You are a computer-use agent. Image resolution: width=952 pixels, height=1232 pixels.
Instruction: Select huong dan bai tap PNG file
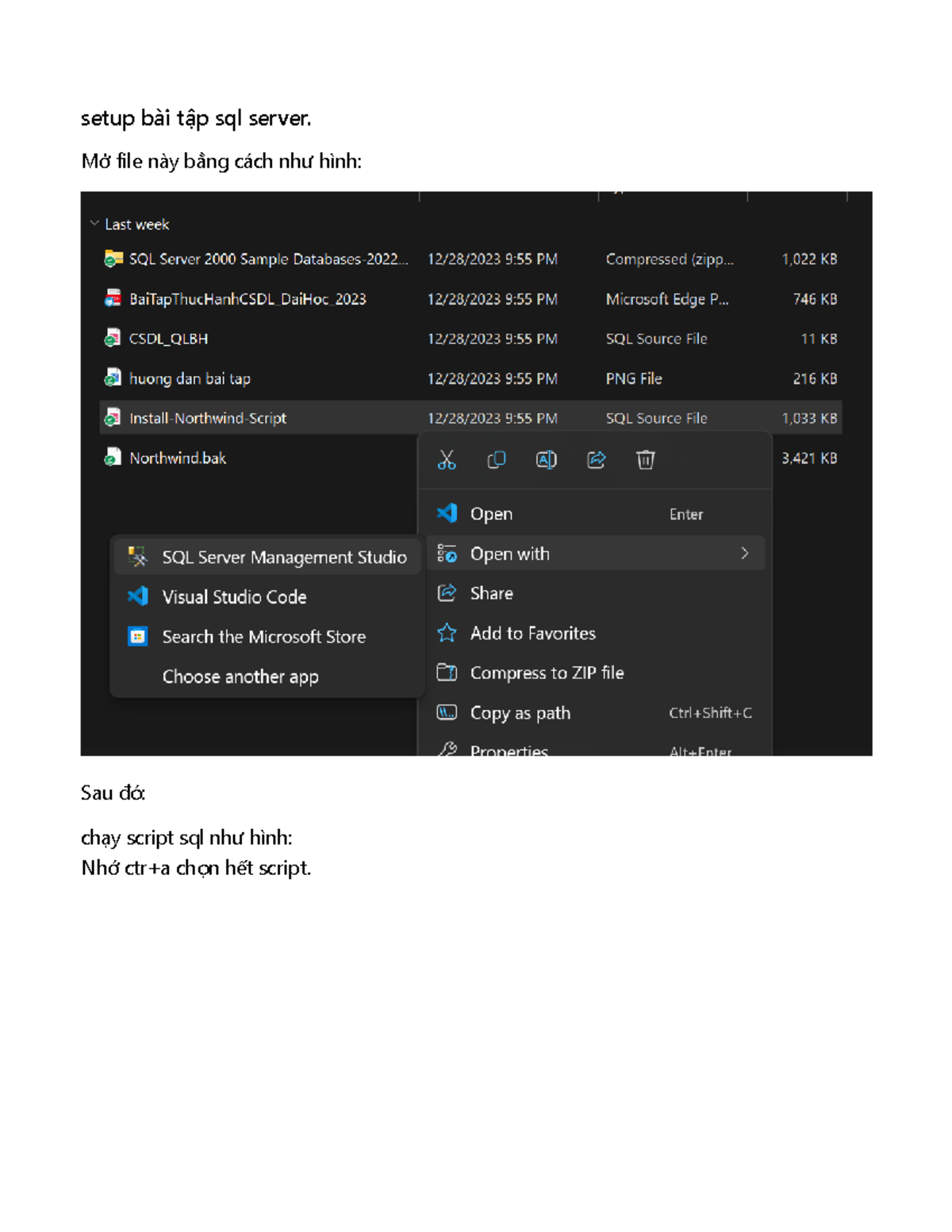[x=190, y=378]
